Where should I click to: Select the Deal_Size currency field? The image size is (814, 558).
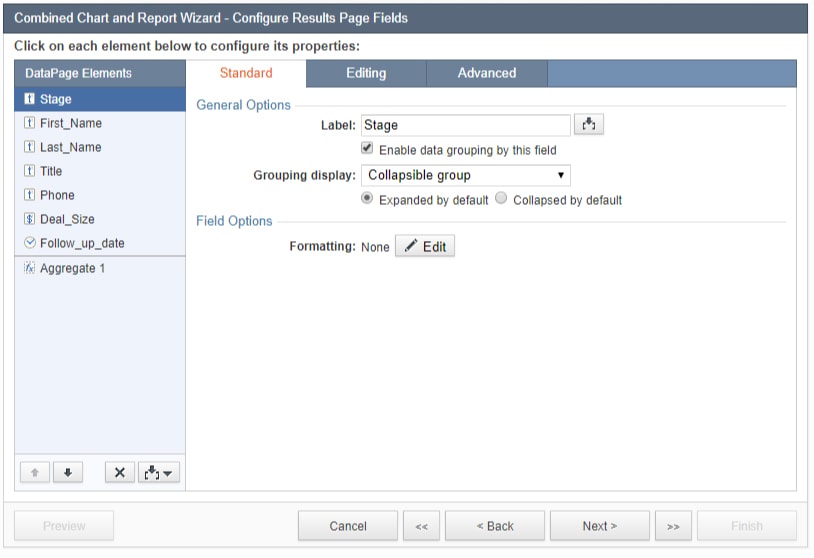[x=67, y=219]
